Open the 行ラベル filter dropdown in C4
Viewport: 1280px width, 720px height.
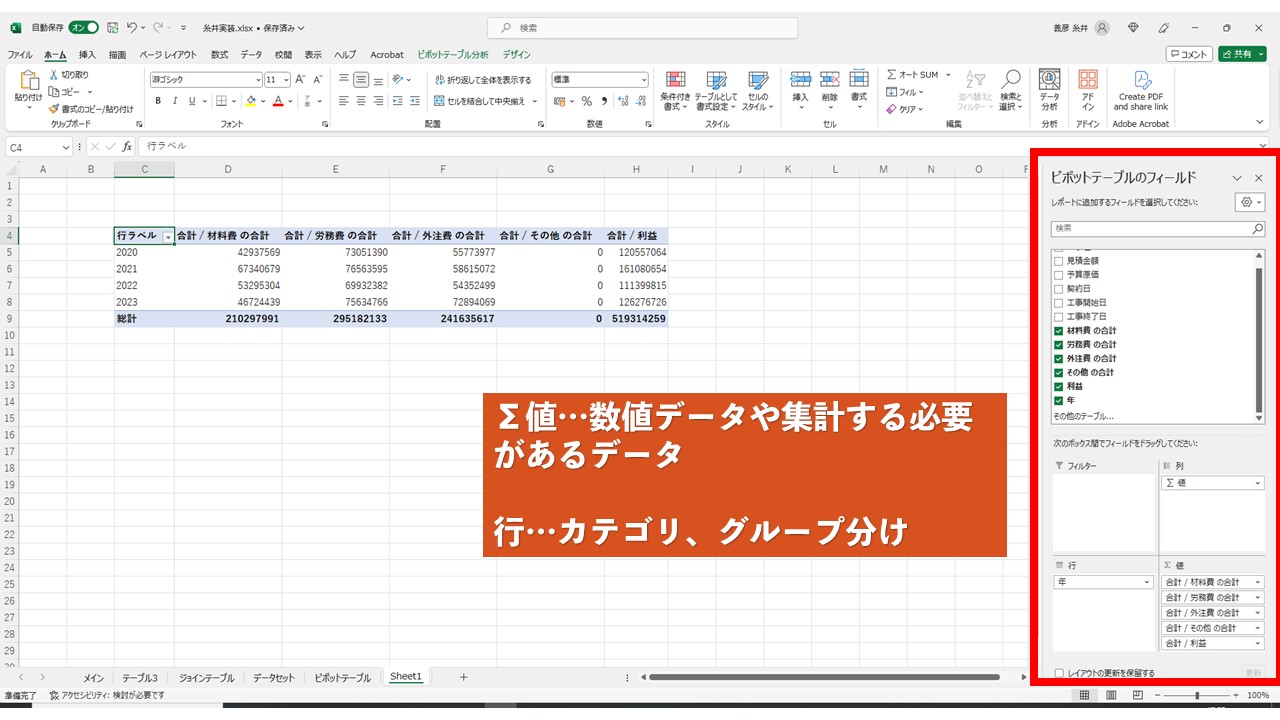pyautogui.click(x=167, y=237)
